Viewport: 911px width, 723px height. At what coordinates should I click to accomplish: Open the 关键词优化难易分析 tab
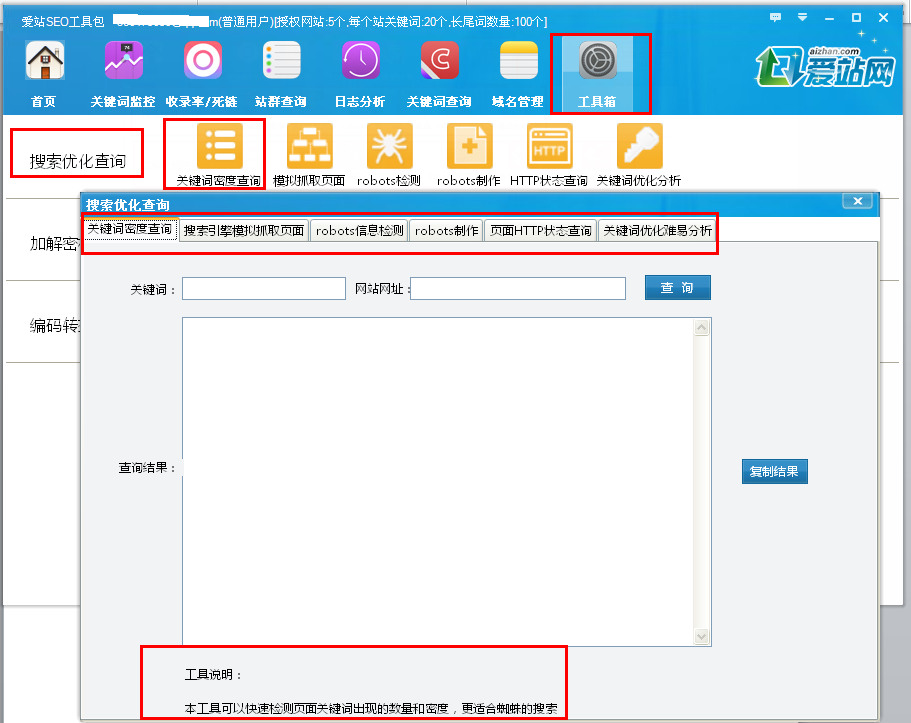coord(657,230)
